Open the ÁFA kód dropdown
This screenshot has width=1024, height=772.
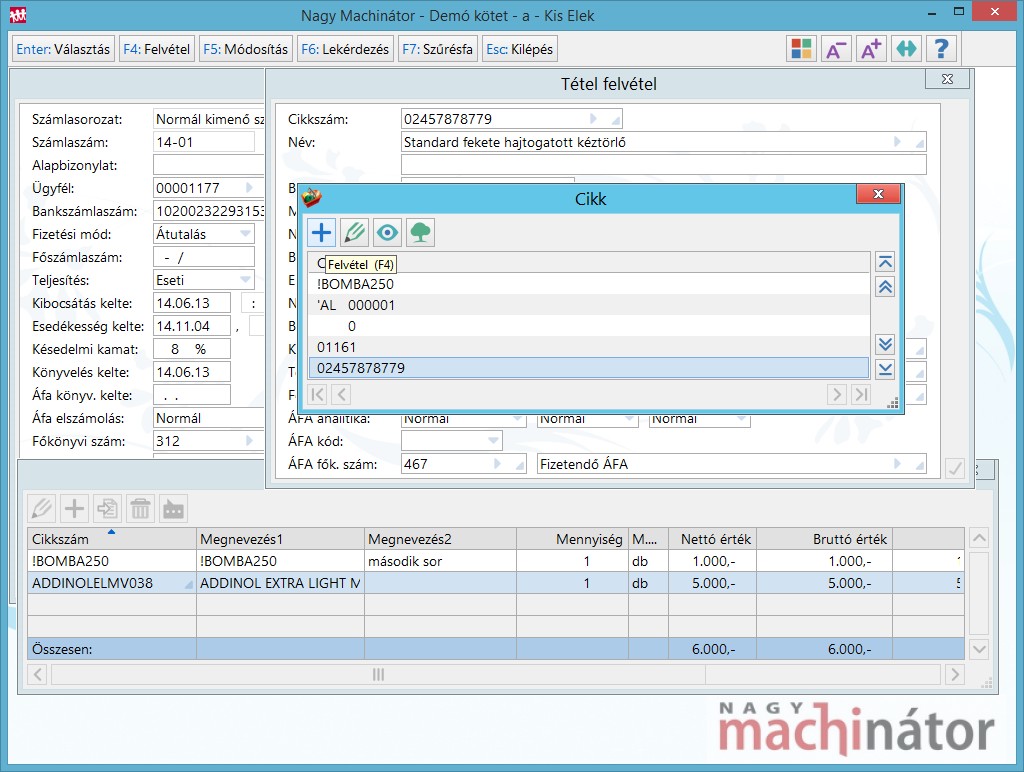coord(492,441)
